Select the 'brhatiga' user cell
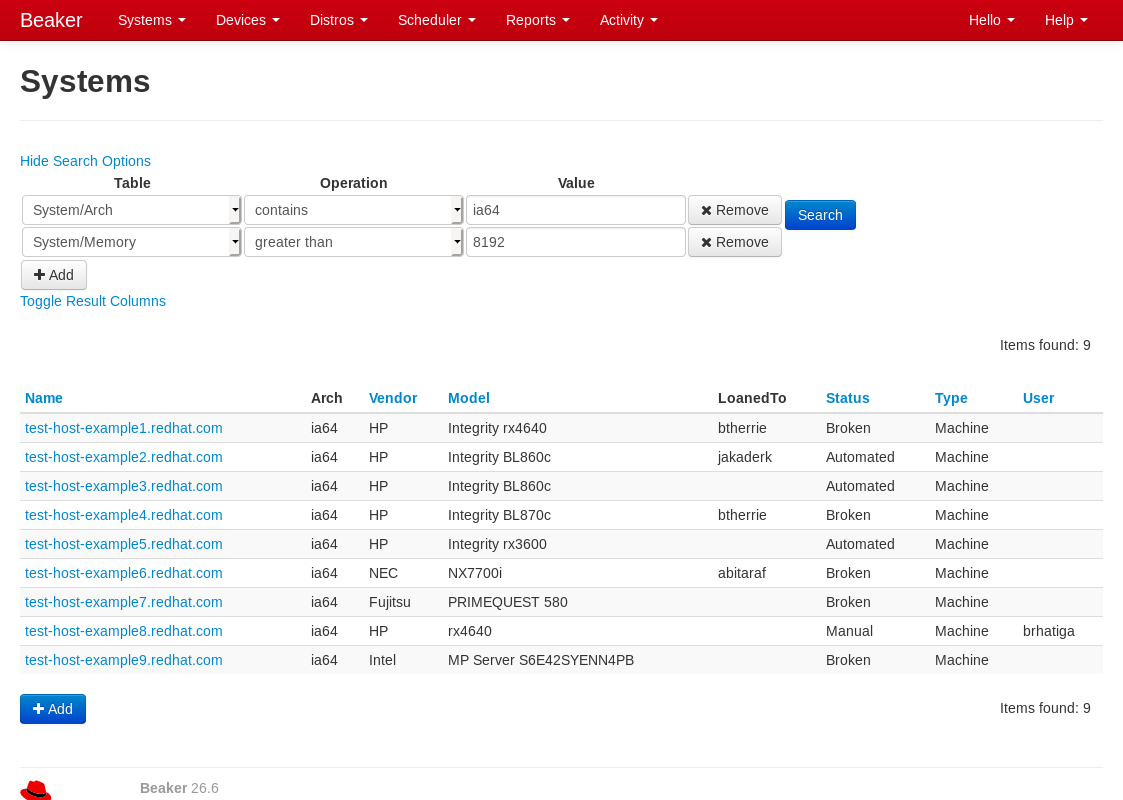The image size is (1123, 800). pyautogui.click(x=1049, y=631)
